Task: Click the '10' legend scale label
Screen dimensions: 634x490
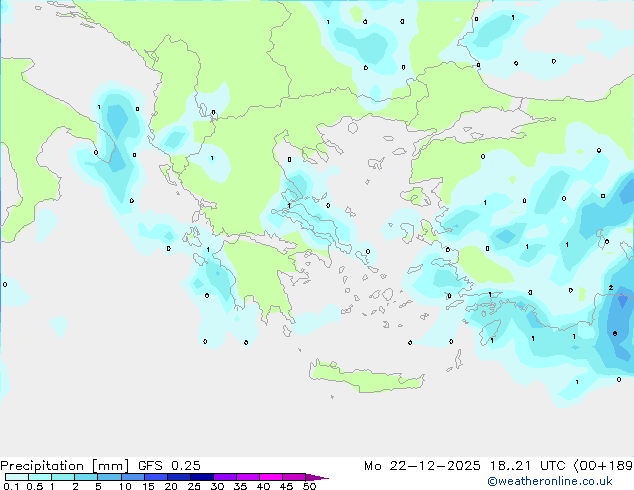Action: click(x=125, y=486)
